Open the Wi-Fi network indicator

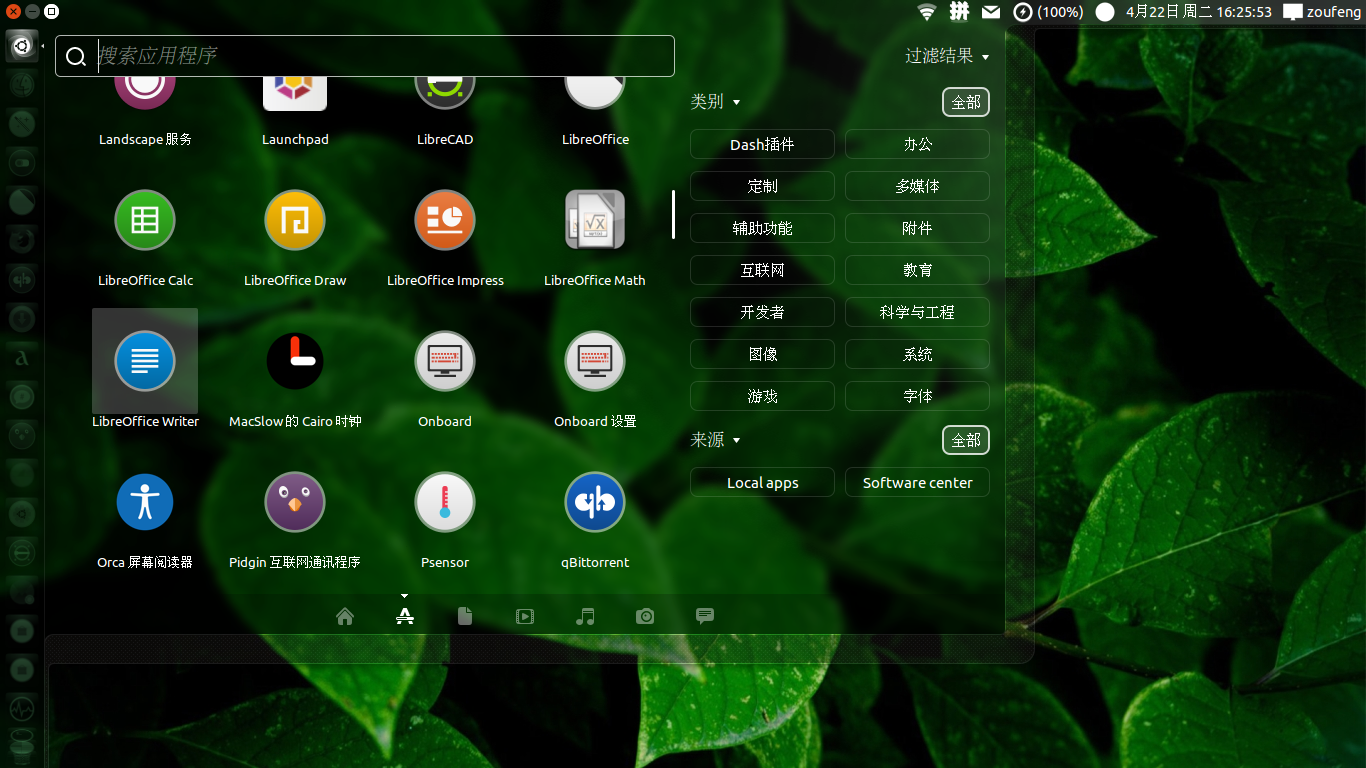point(927,12)
